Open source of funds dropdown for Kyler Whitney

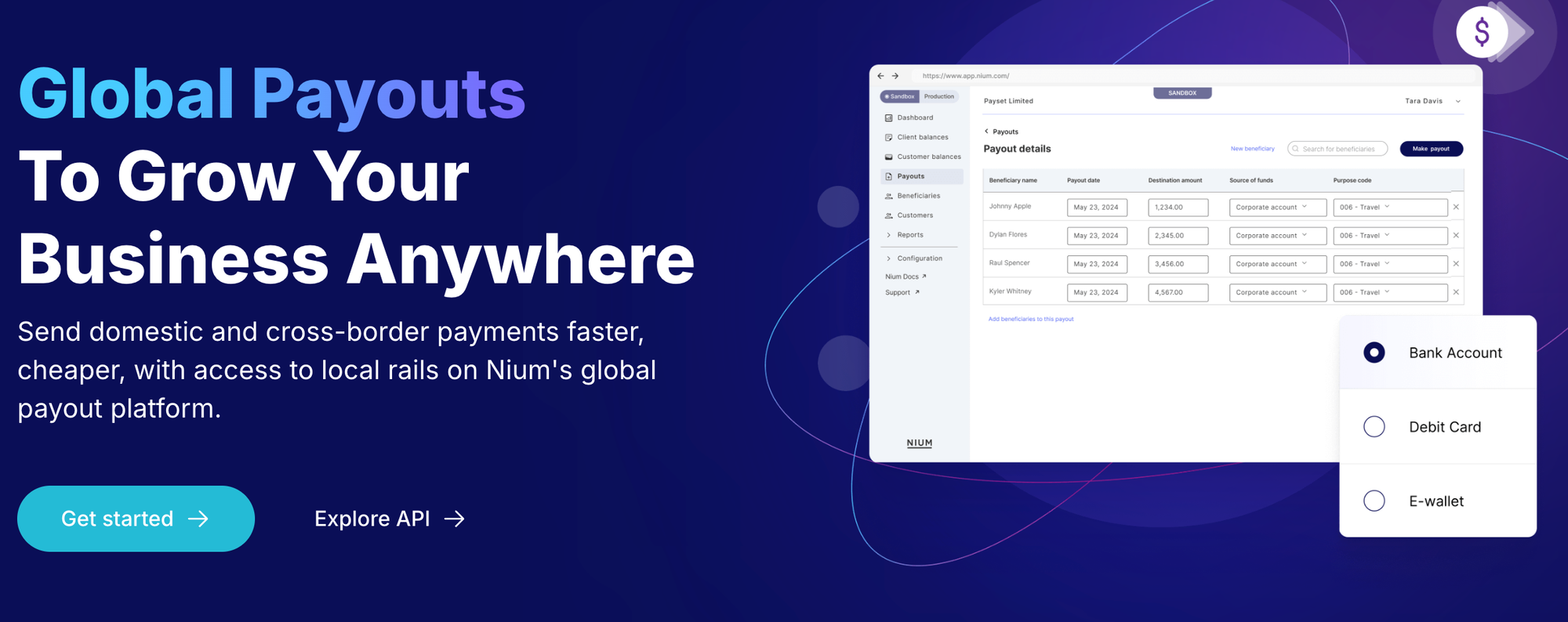coord(1278,292)
